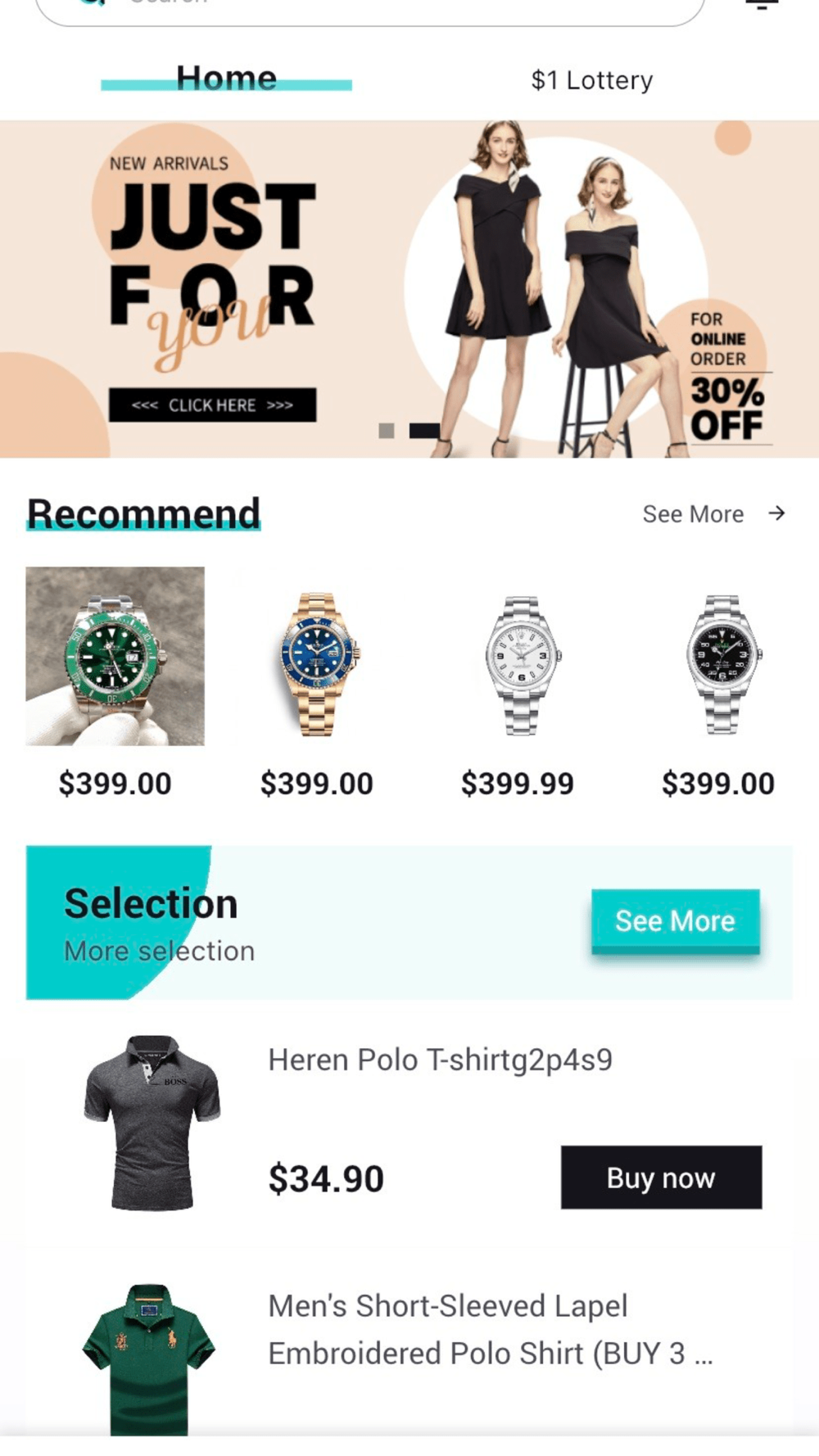Open the white-dial silver watch thumbnail
This screenshot has height=1456, width=819.
click(x=519, y=664)
